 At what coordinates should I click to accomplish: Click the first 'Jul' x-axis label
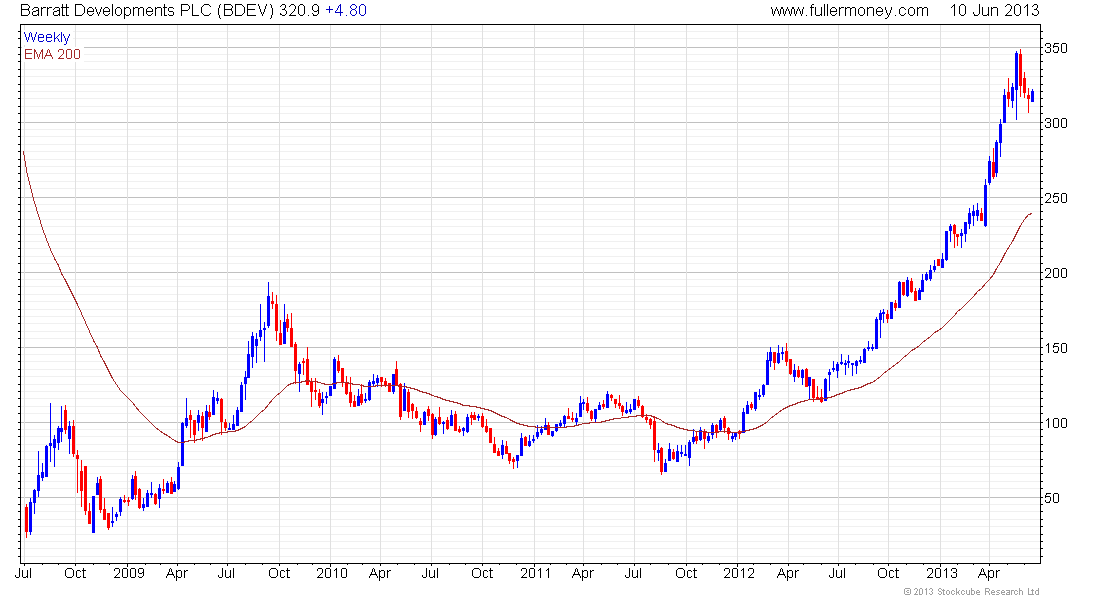coord(23,573)
